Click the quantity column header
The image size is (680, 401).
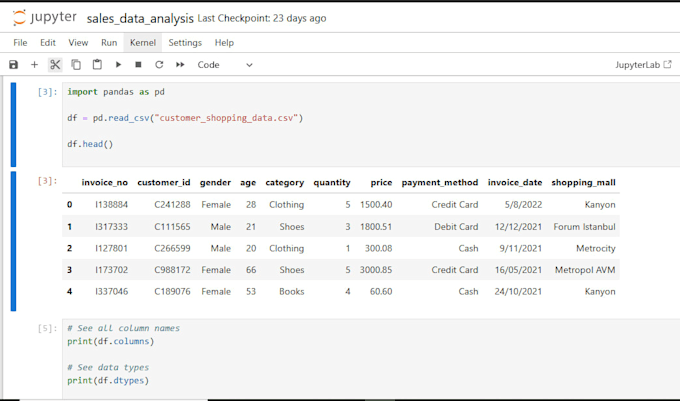(332, 183)
